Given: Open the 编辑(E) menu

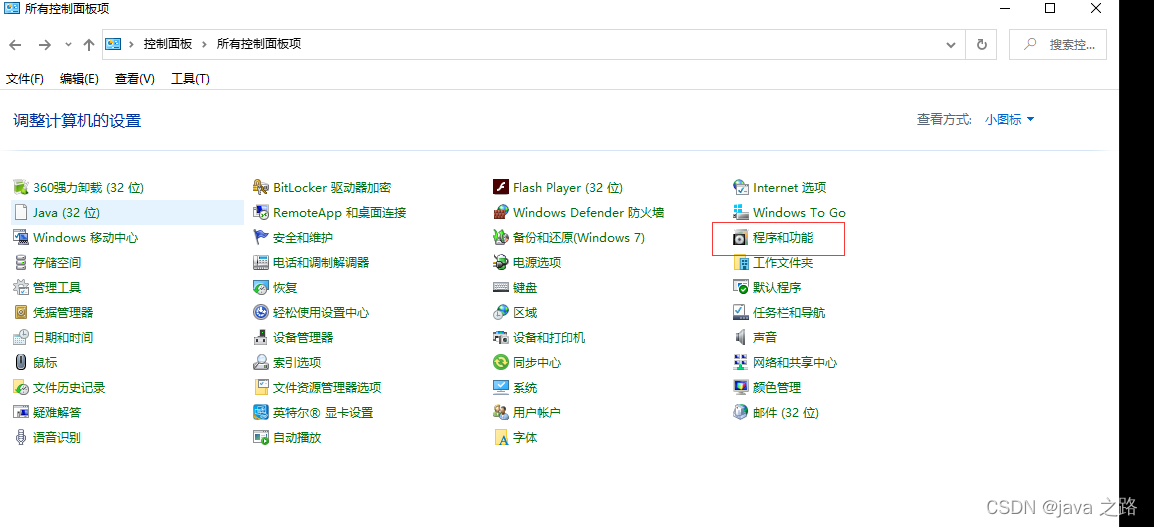Looking at the screenshot, I should coord(79,79).
